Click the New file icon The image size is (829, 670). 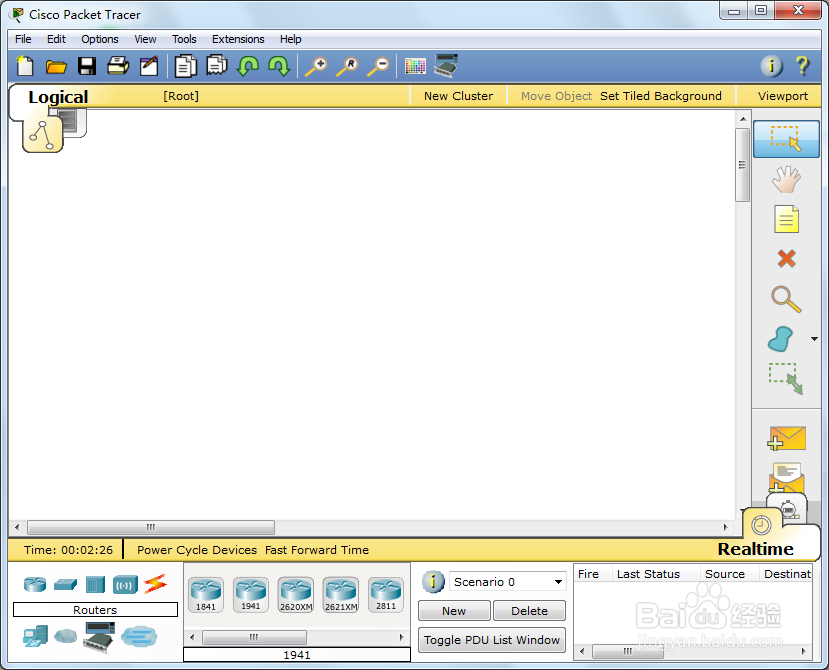point(25,67)
